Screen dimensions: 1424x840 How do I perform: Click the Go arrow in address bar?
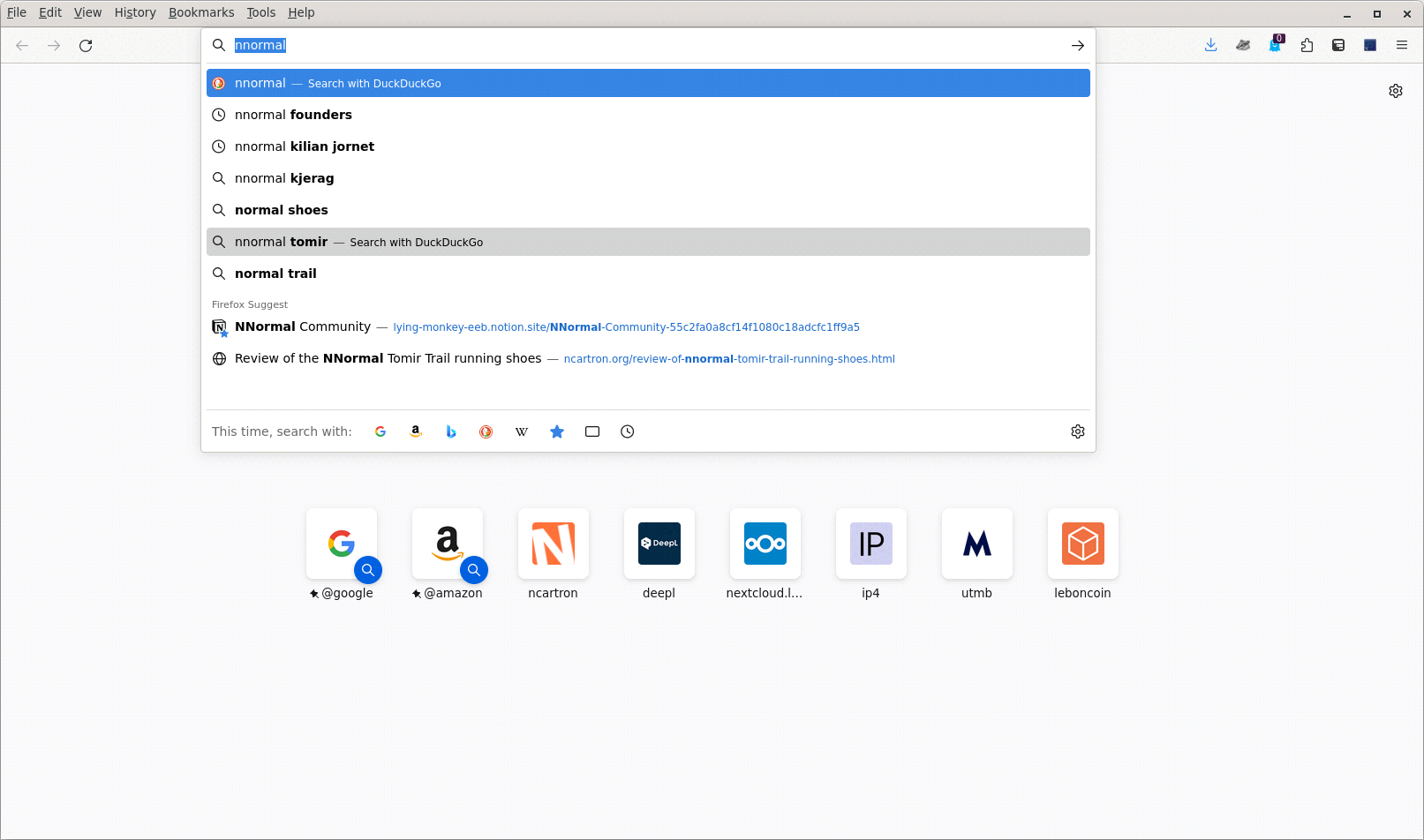coord(1077,45)
